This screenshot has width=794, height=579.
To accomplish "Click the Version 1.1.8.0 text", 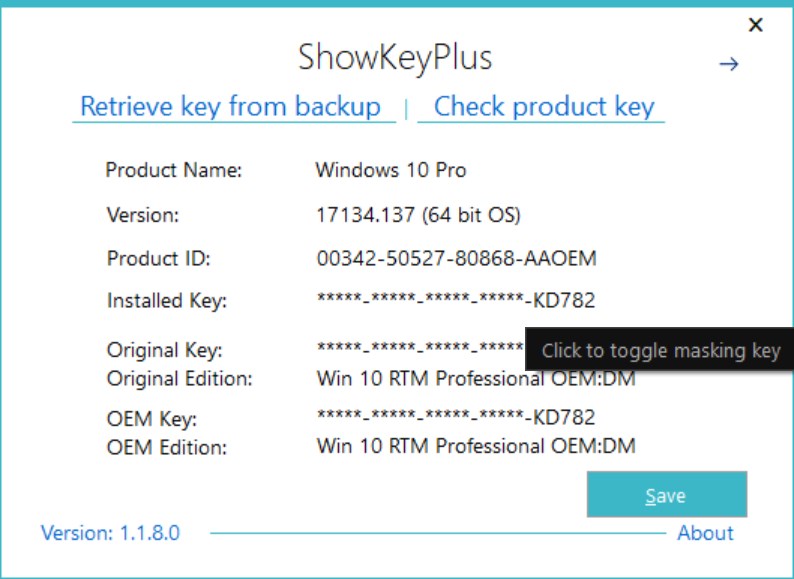I will (x=110, y=533).
